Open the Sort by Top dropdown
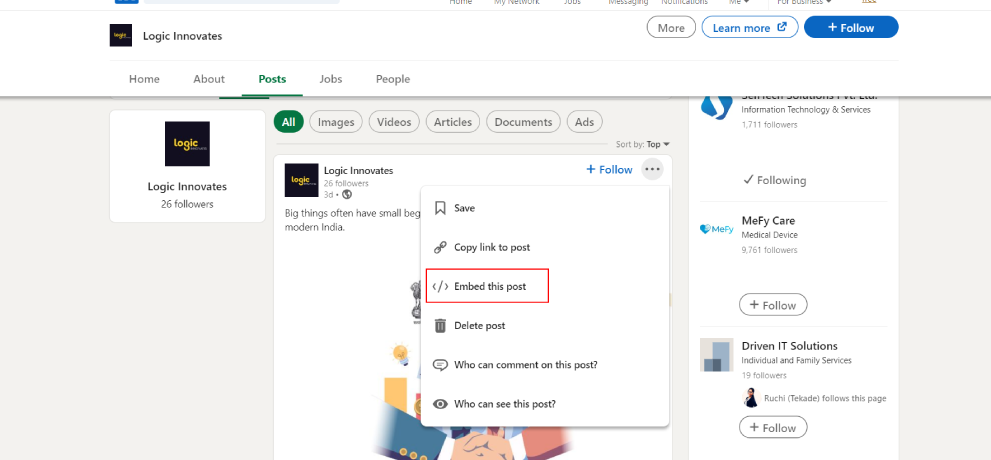991x460 pixels. coord(643,145)
